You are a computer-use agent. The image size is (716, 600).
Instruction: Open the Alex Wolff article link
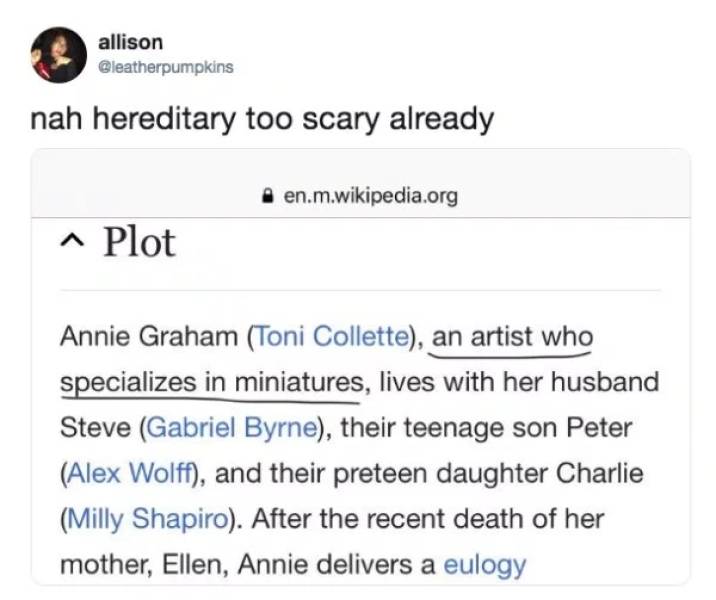point(131,474)
